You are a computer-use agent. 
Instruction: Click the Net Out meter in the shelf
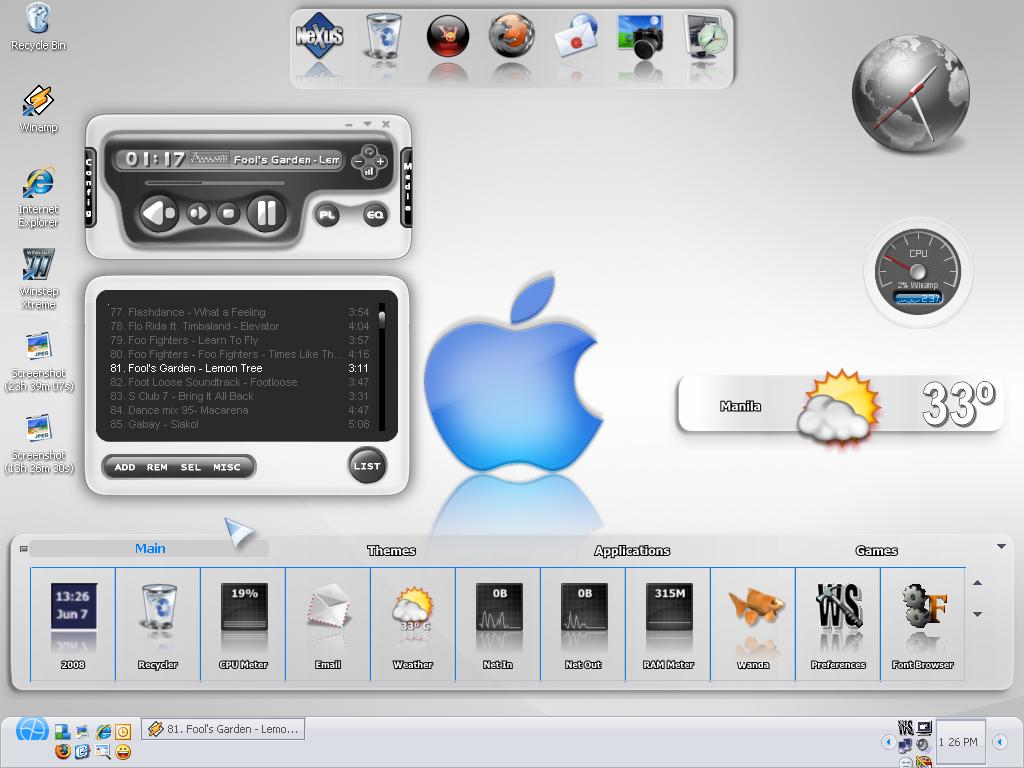583,625
